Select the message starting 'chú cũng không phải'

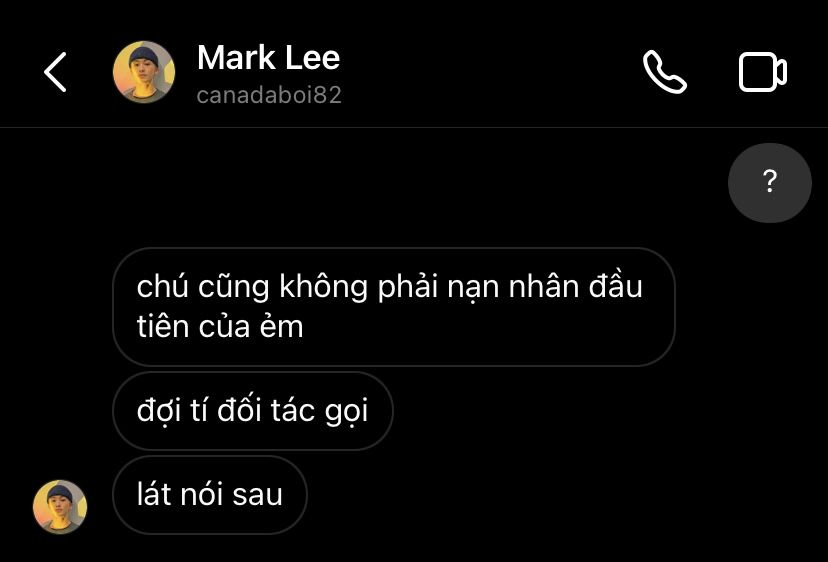point(394,306)
